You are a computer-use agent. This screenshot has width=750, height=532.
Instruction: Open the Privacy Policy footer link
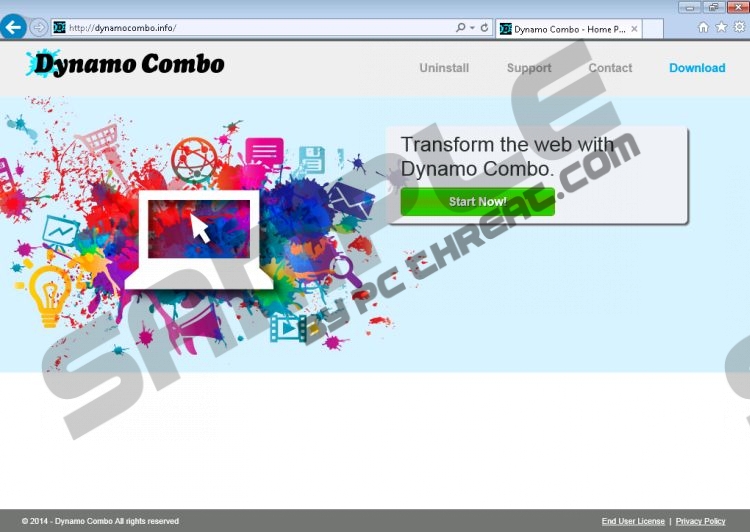click(700, 521)
